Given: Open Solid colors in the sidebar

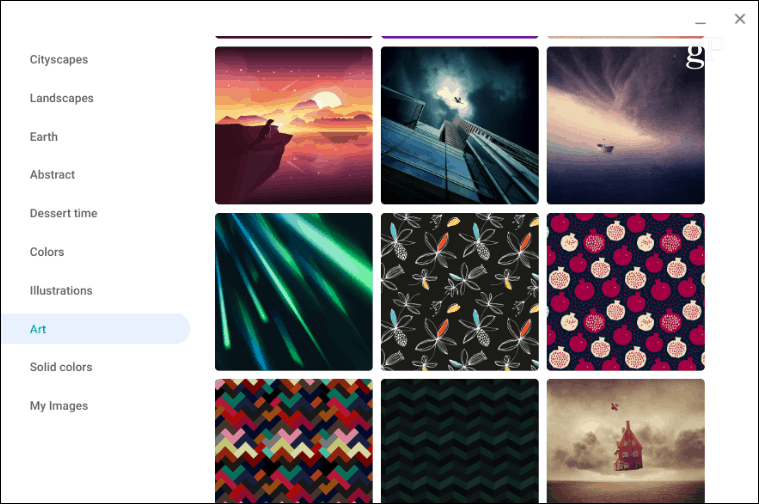Looking at the screenshot, I should tap(61, 367).
